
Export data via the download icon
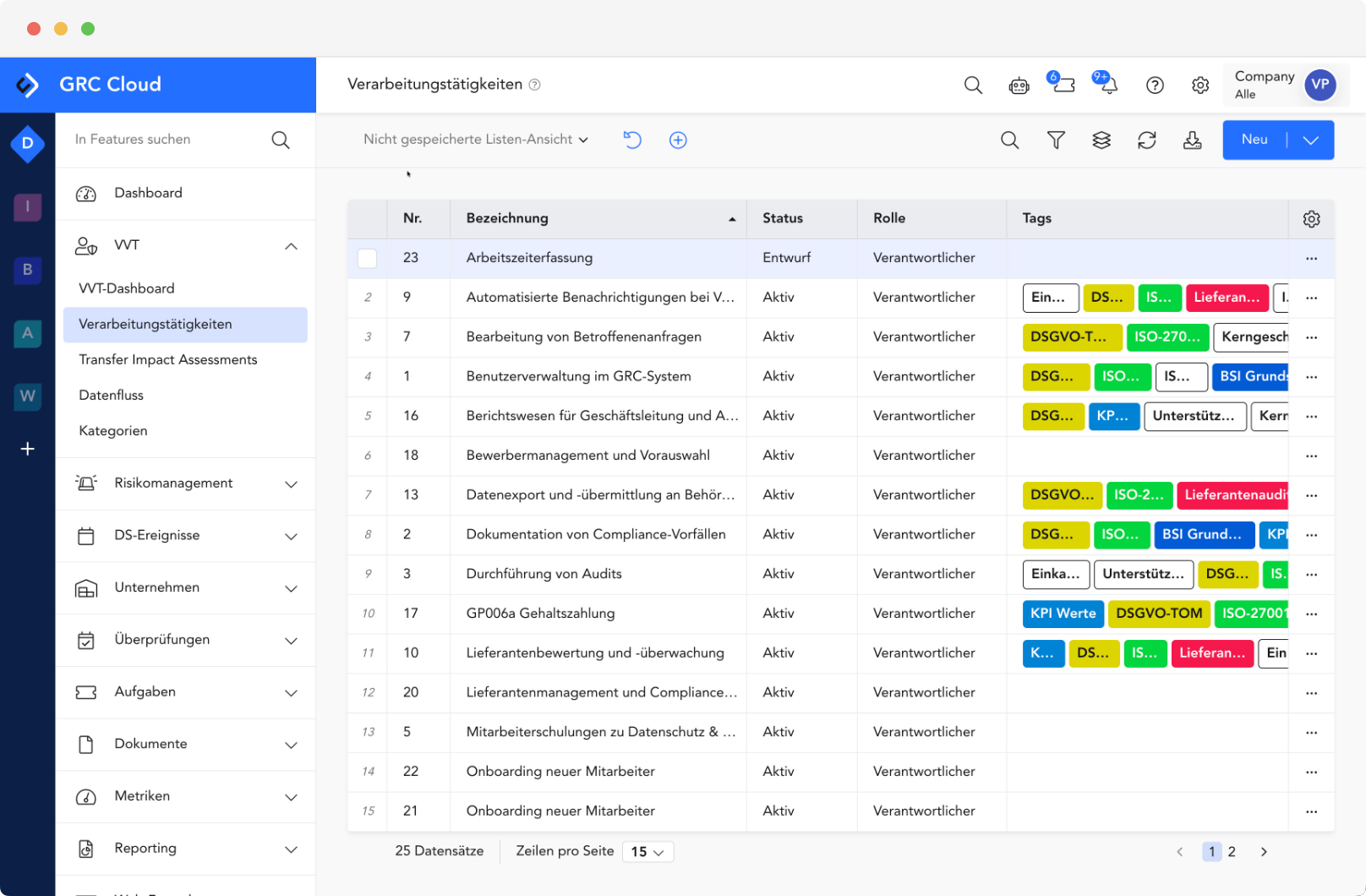tap(1193, 139)
